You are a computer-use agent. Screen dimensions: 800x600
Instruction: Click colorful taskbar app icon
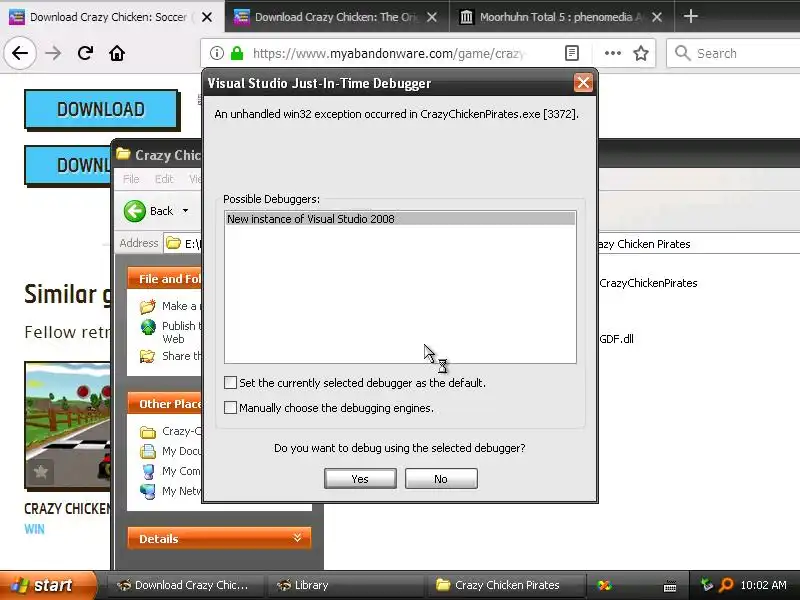(x=605, y=585)
